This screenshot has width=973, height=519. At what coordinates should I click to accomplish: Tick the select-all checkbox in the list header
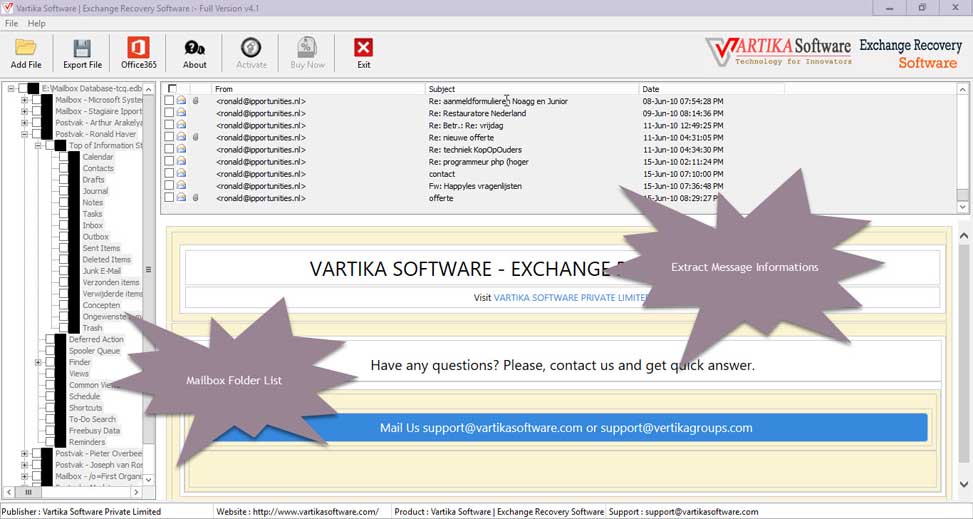172,89
